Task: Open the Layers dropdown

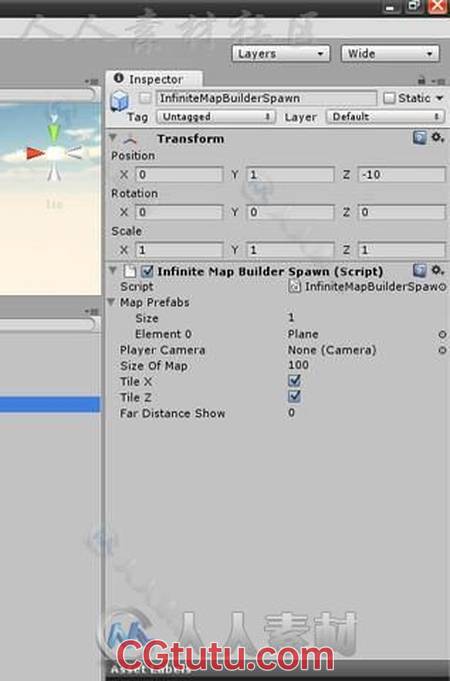Action: point(281,53)
